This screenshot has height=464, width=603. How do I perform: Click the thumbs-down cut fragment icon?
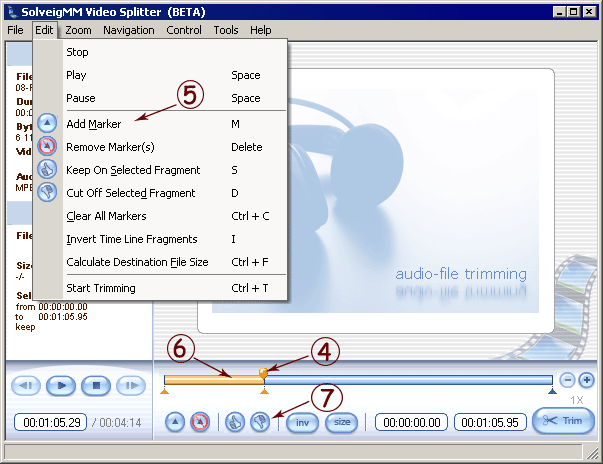(x=260, y=422)
